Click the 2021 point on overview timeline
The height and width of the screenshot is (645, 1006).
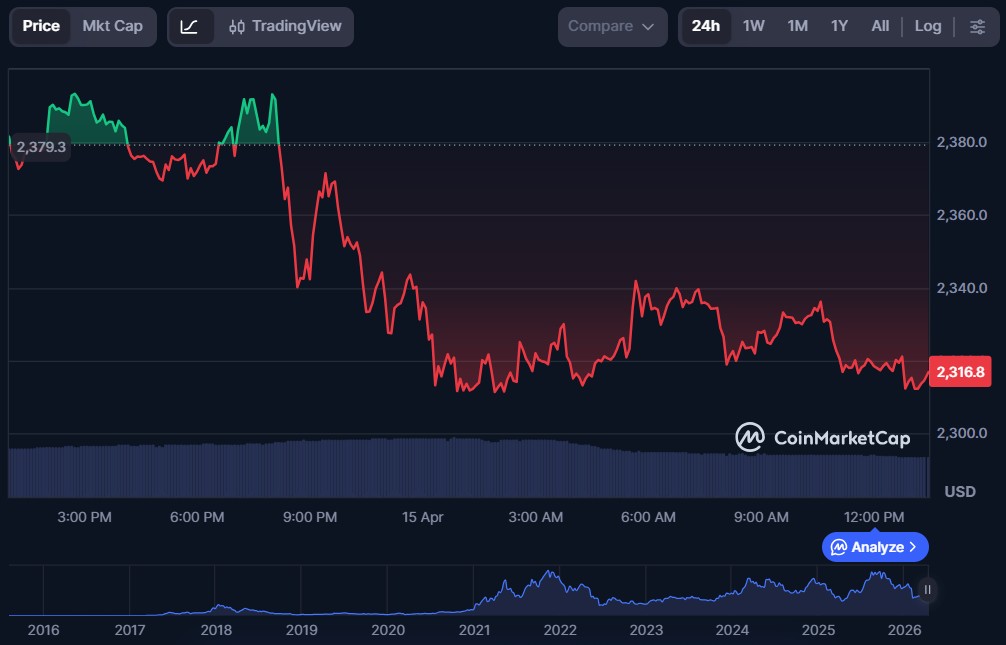(474, 630)
